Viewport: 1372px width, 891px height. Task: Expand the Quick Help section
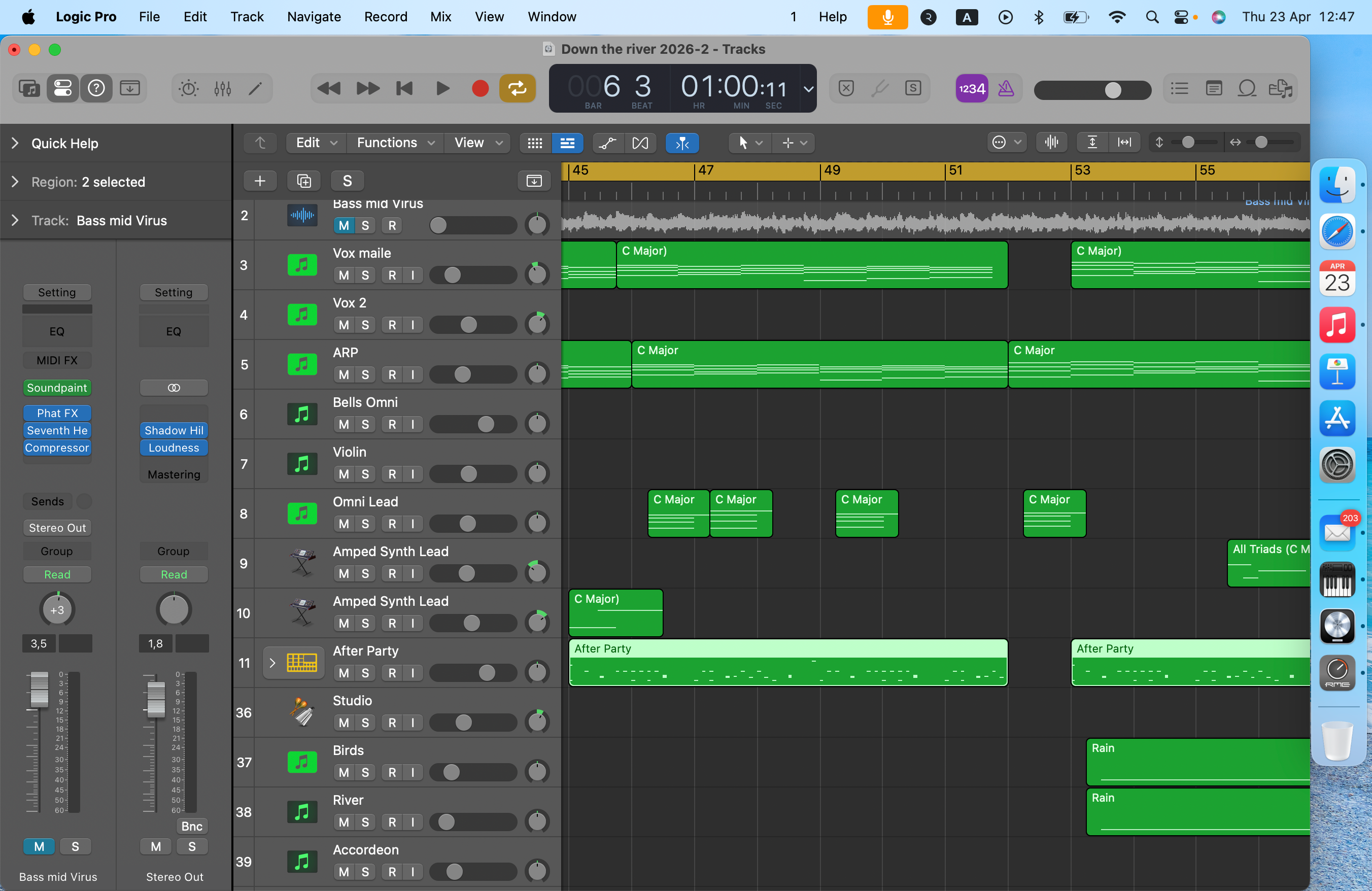tap(15, 143)
